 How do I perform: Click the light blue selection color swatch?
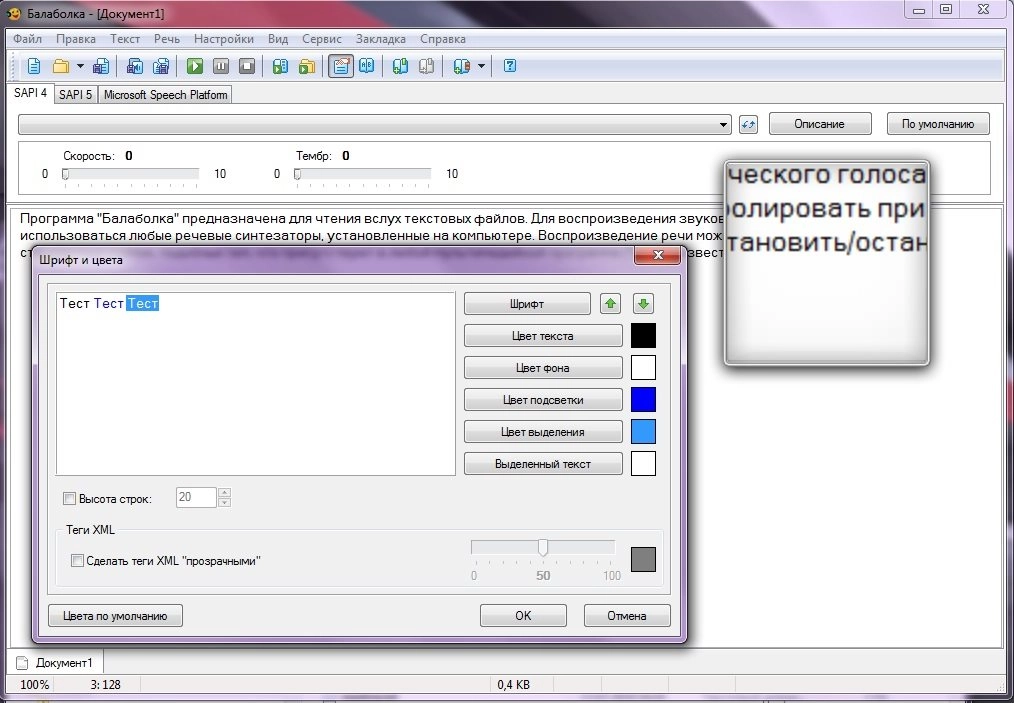click(x=643, y=432)
